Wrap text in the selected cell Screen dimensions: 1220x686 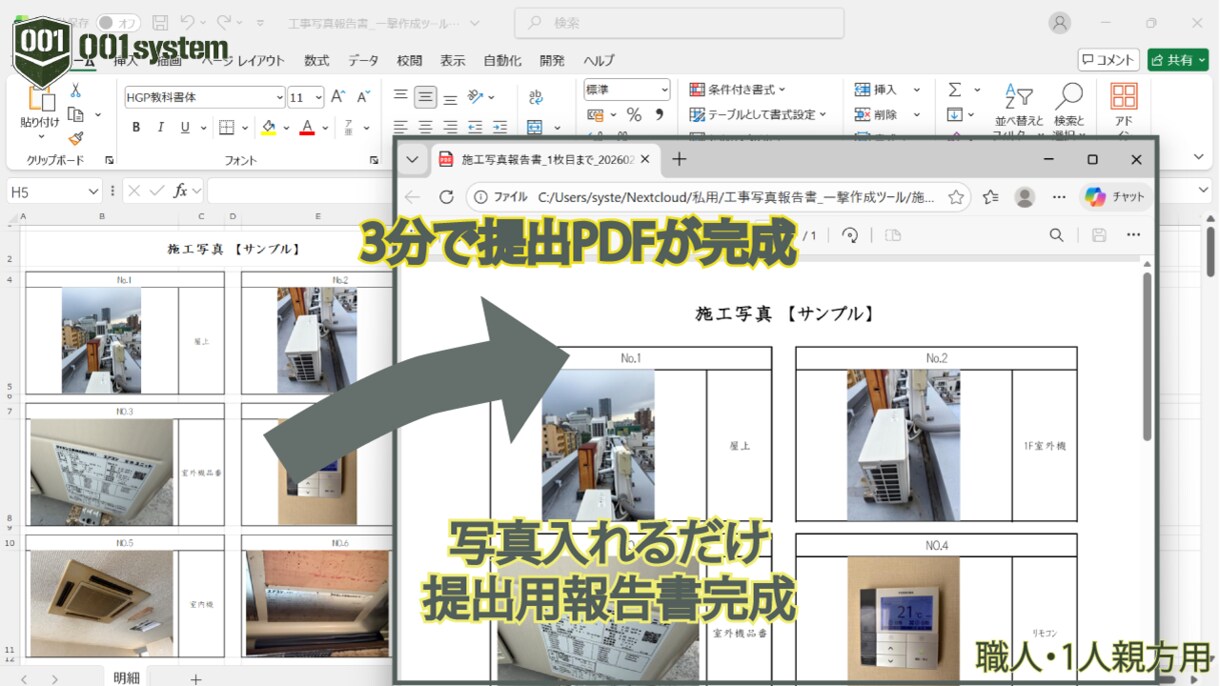pyautogui.click(x=536, y=97)
